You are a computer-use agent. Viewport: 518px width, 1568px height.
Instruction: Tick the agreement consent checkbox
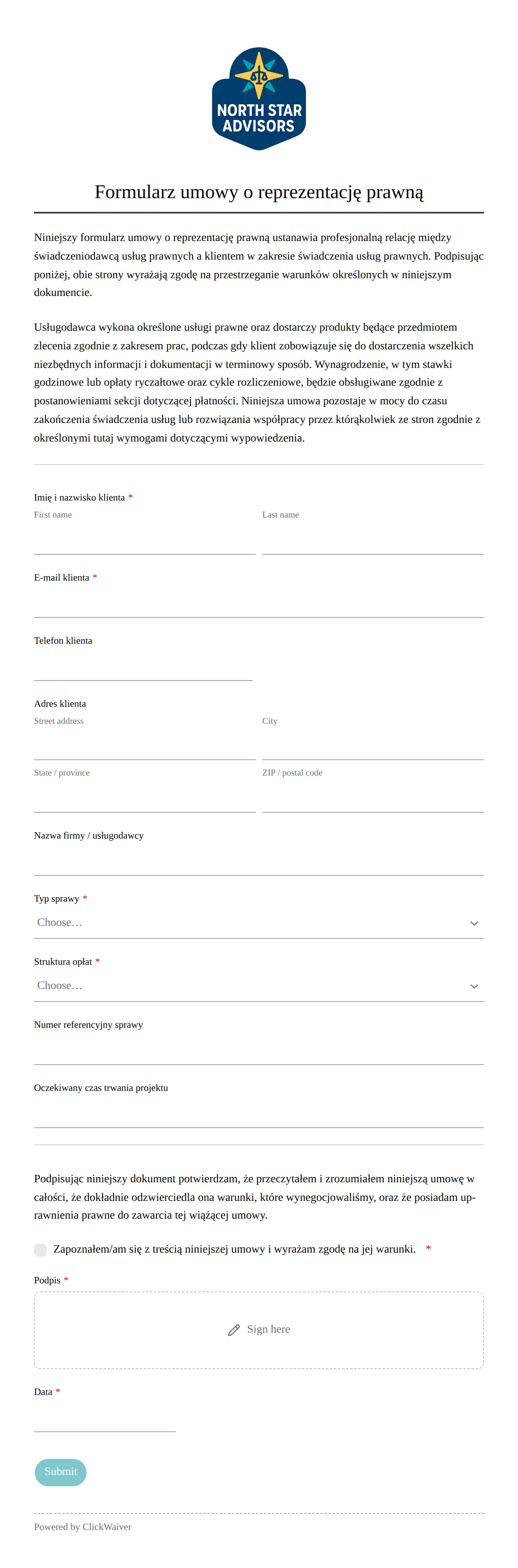tap(41, 1250)
